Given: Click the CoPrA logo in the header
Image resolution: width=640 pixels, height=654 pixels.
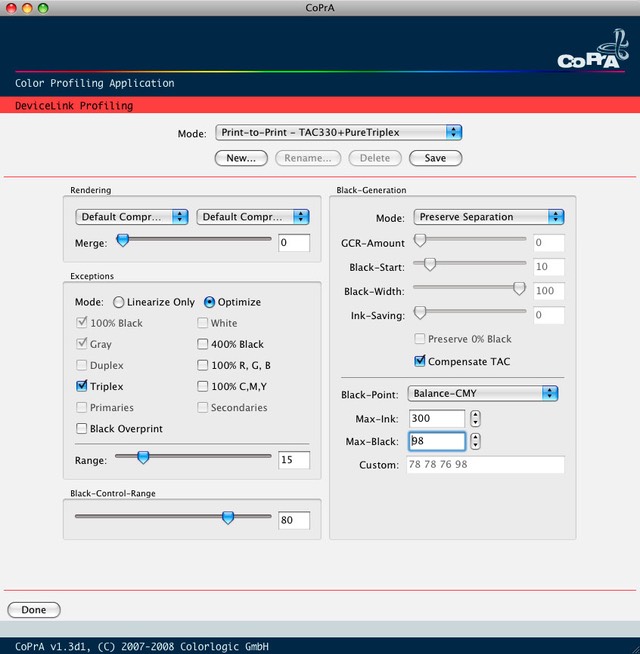Looking at the screenshot, I should pos(593,49).
